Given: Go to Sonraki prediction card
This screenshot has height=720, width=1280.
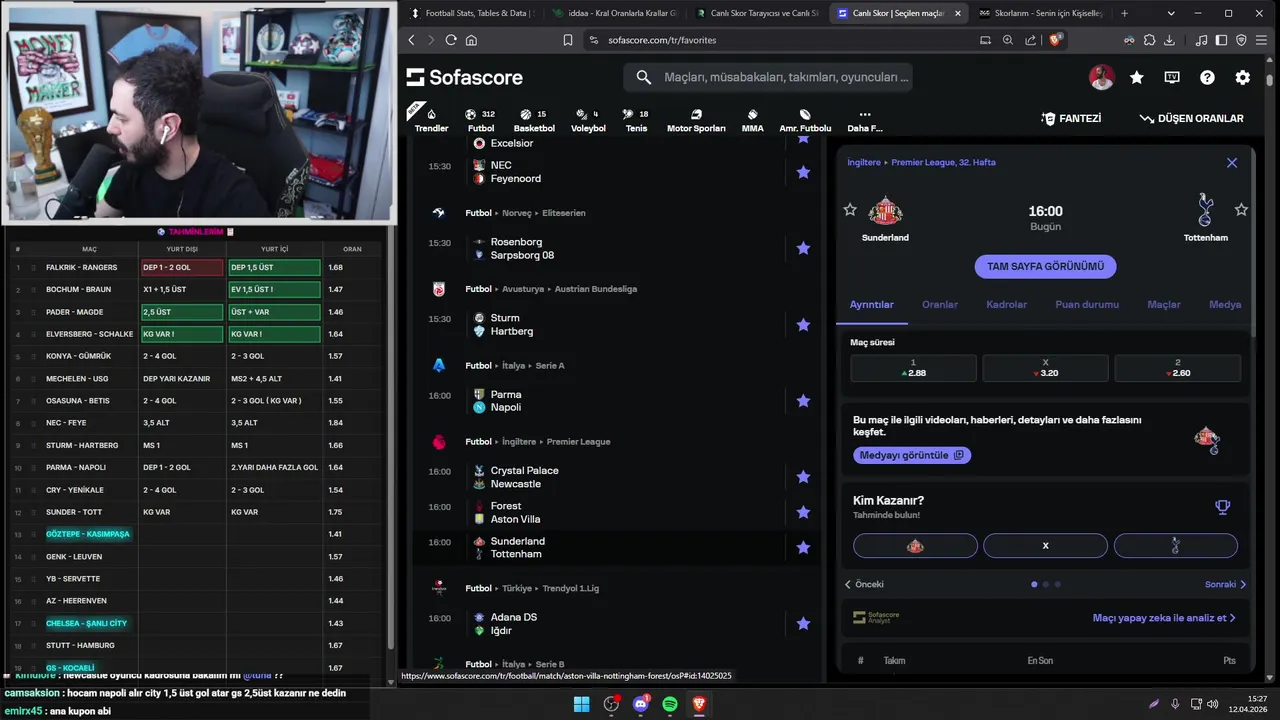Looking at the screenshot, I should tap(1225, 584).
